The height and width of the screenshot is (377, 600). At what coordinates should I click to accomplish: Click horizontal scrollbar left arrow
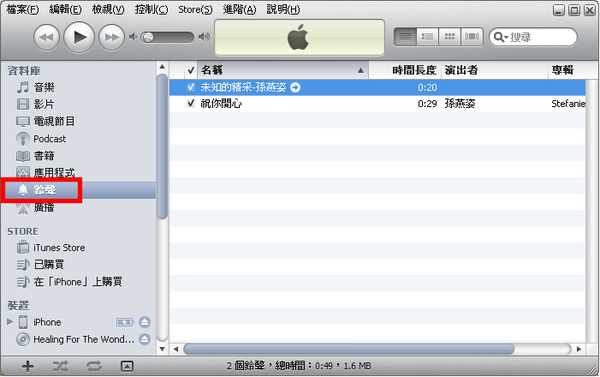pos(176,349)
